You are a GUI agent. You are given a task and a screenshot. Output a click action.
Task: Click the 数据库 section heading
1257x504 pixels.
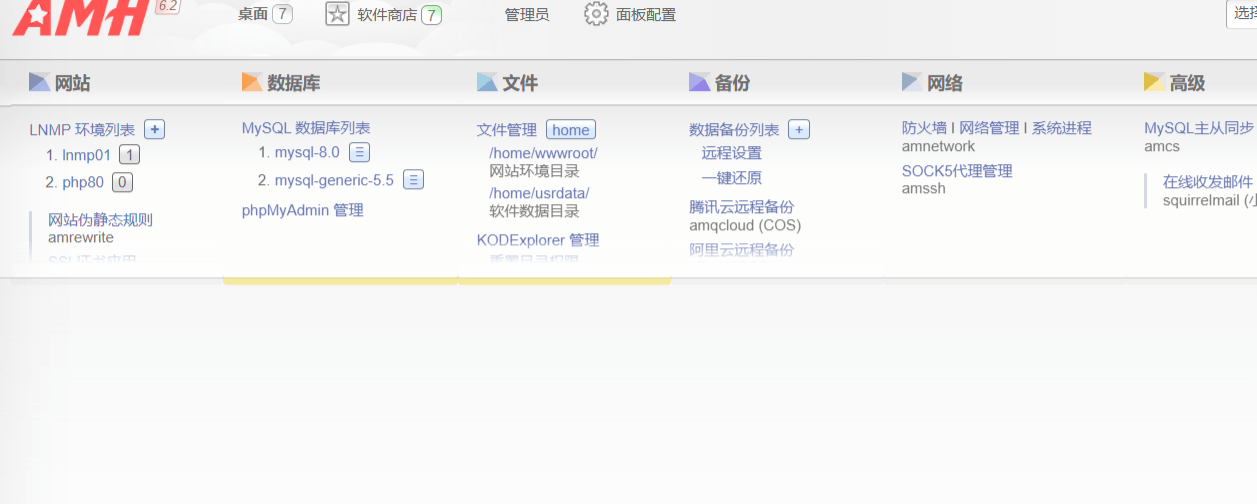294,83
